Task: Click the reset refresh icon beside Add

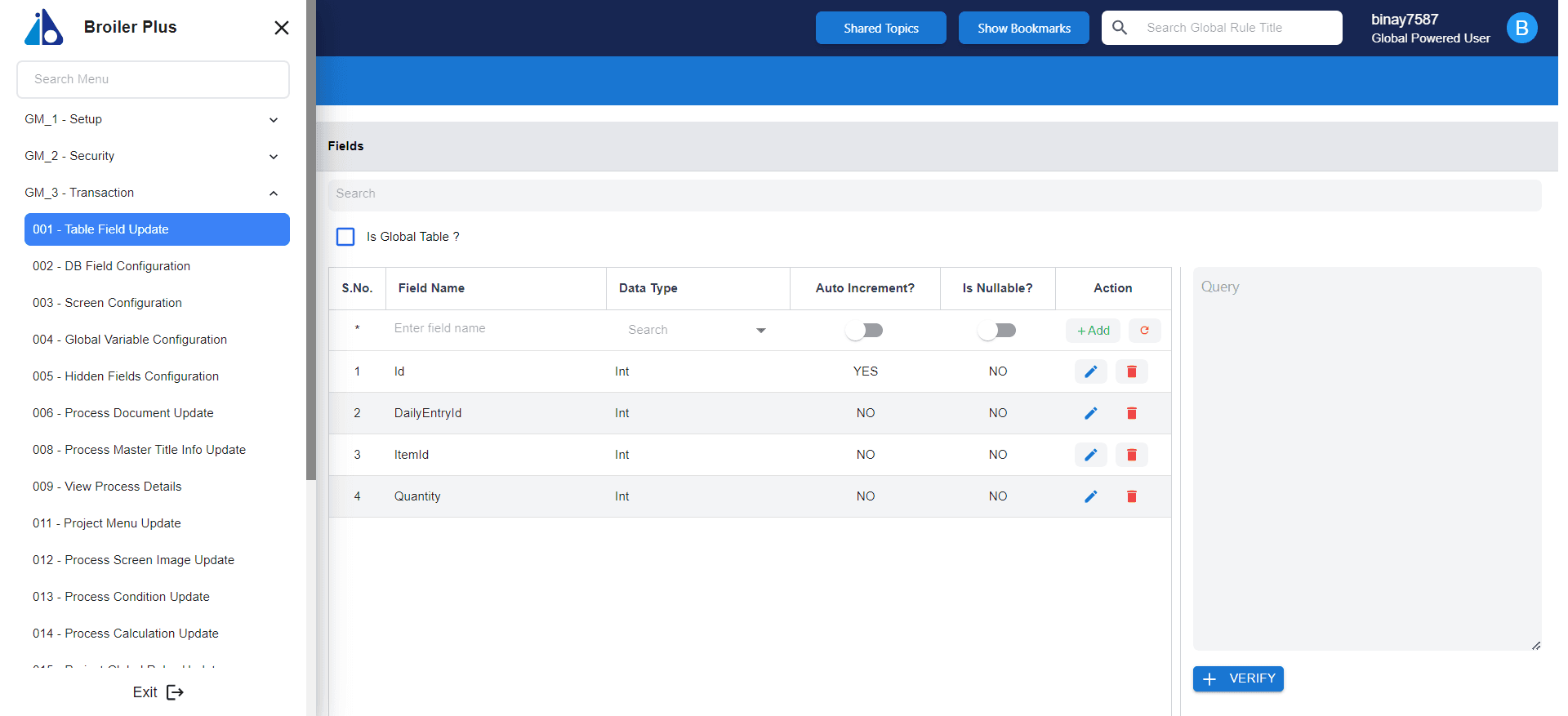Action: 1144,331
